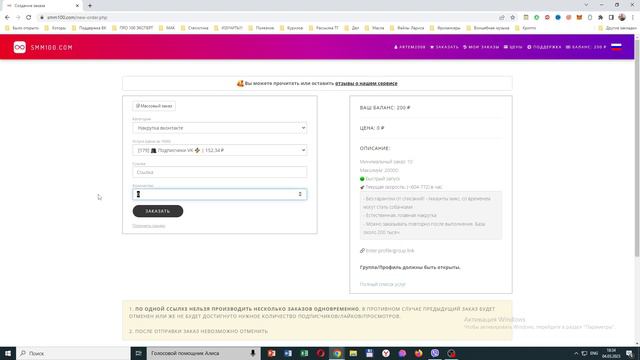Click the Chrome profile avatar
This screenshot has width=640, height=360.
(622, 18)
